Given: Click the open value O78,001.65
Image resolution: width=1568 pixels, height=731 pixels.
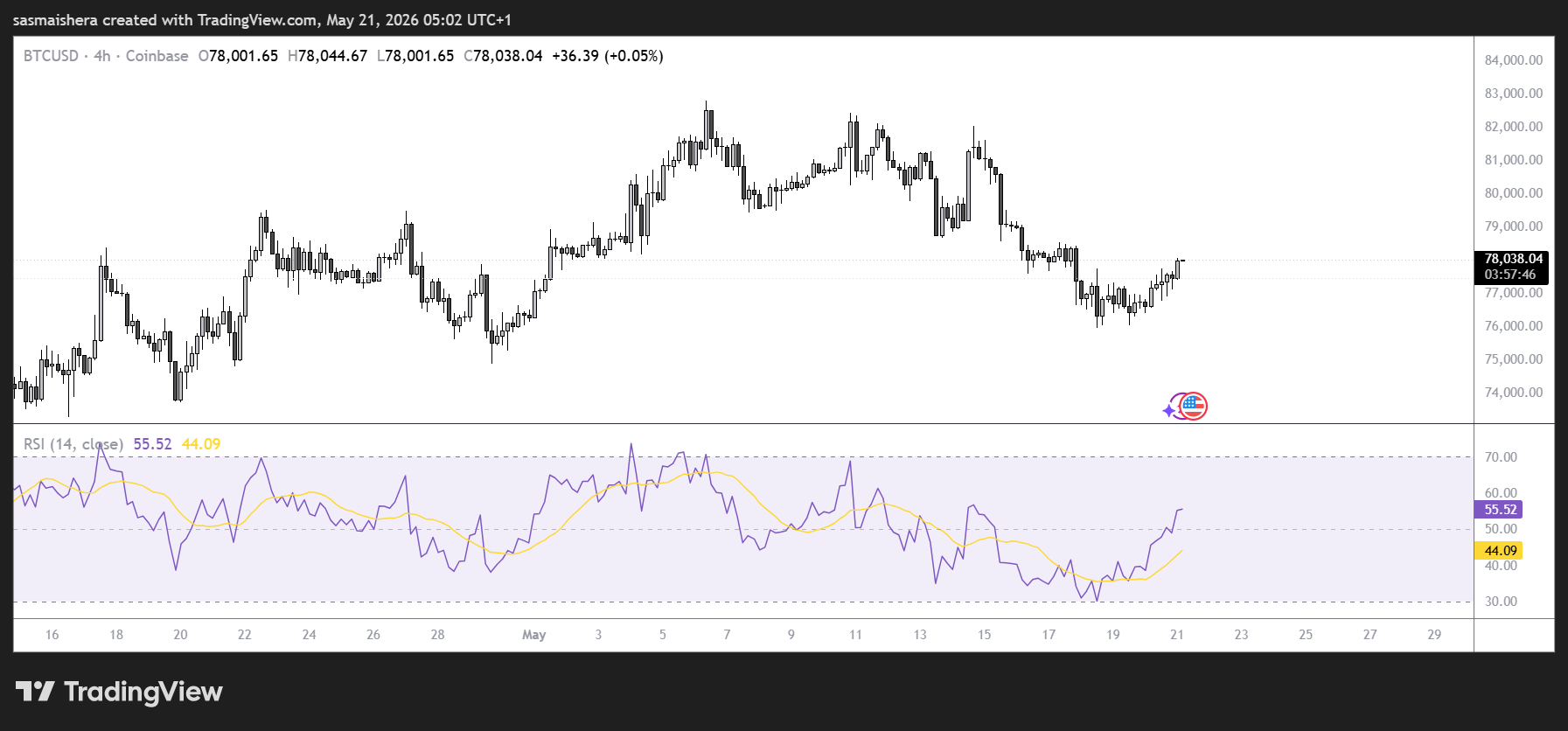Looking at the screenshot, I should [238, 56].
